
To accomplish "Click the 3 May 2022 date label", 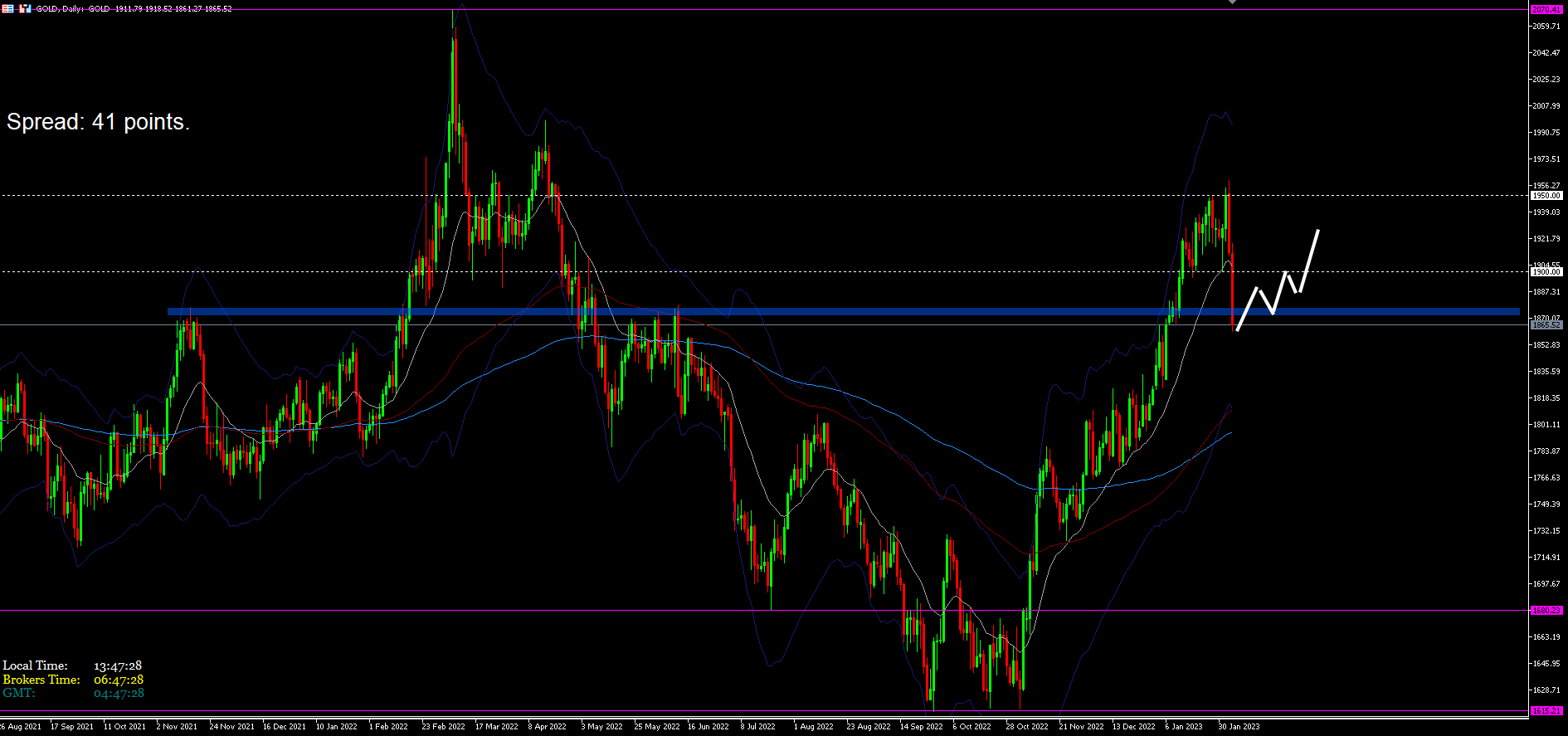I will click(601, 727).
